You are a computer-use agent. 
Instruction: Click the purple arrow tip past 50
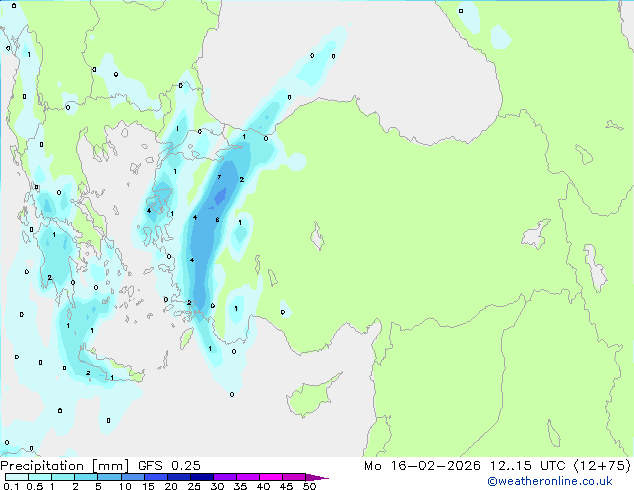click(317, 477)
